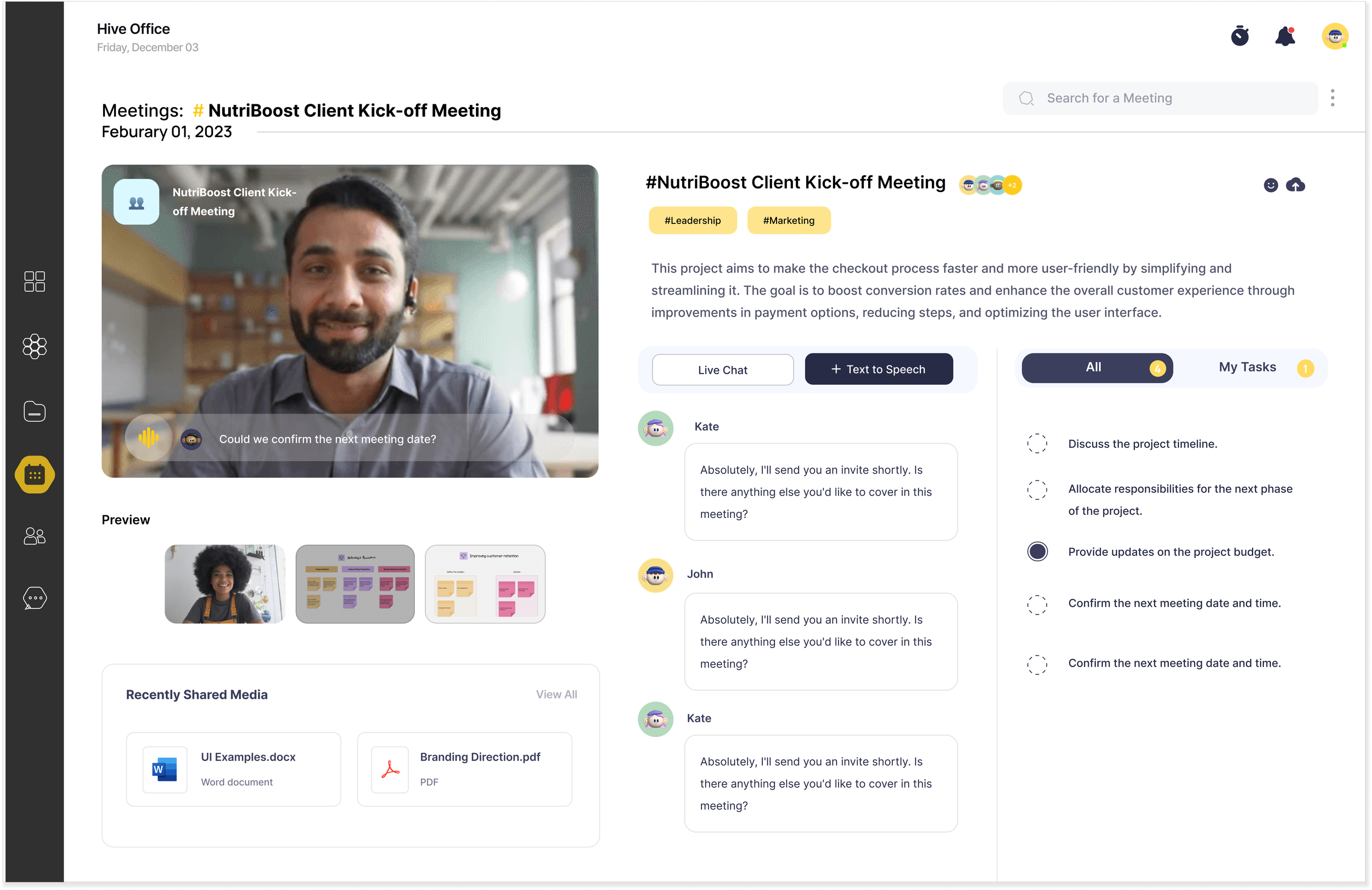Screen dimensions: 1372x890
Task: Open the three-dot options menu near search
Action: [1332, 98]
